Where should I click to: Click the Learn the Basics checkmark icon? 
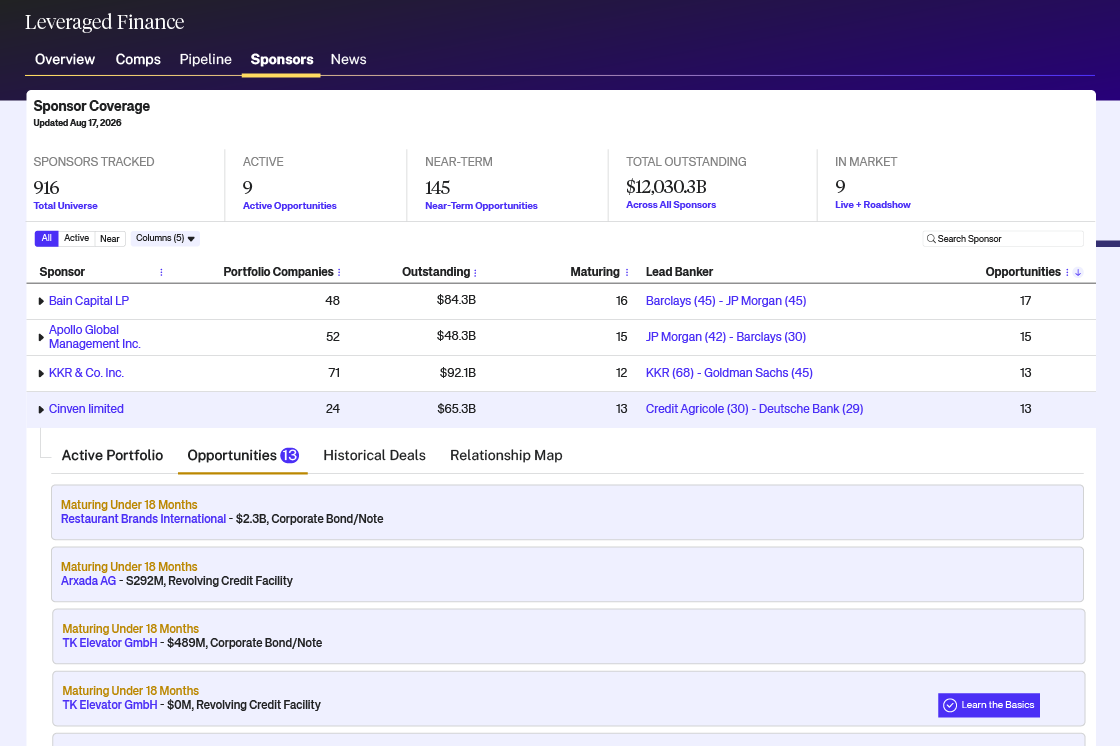(x=950, y=705)
